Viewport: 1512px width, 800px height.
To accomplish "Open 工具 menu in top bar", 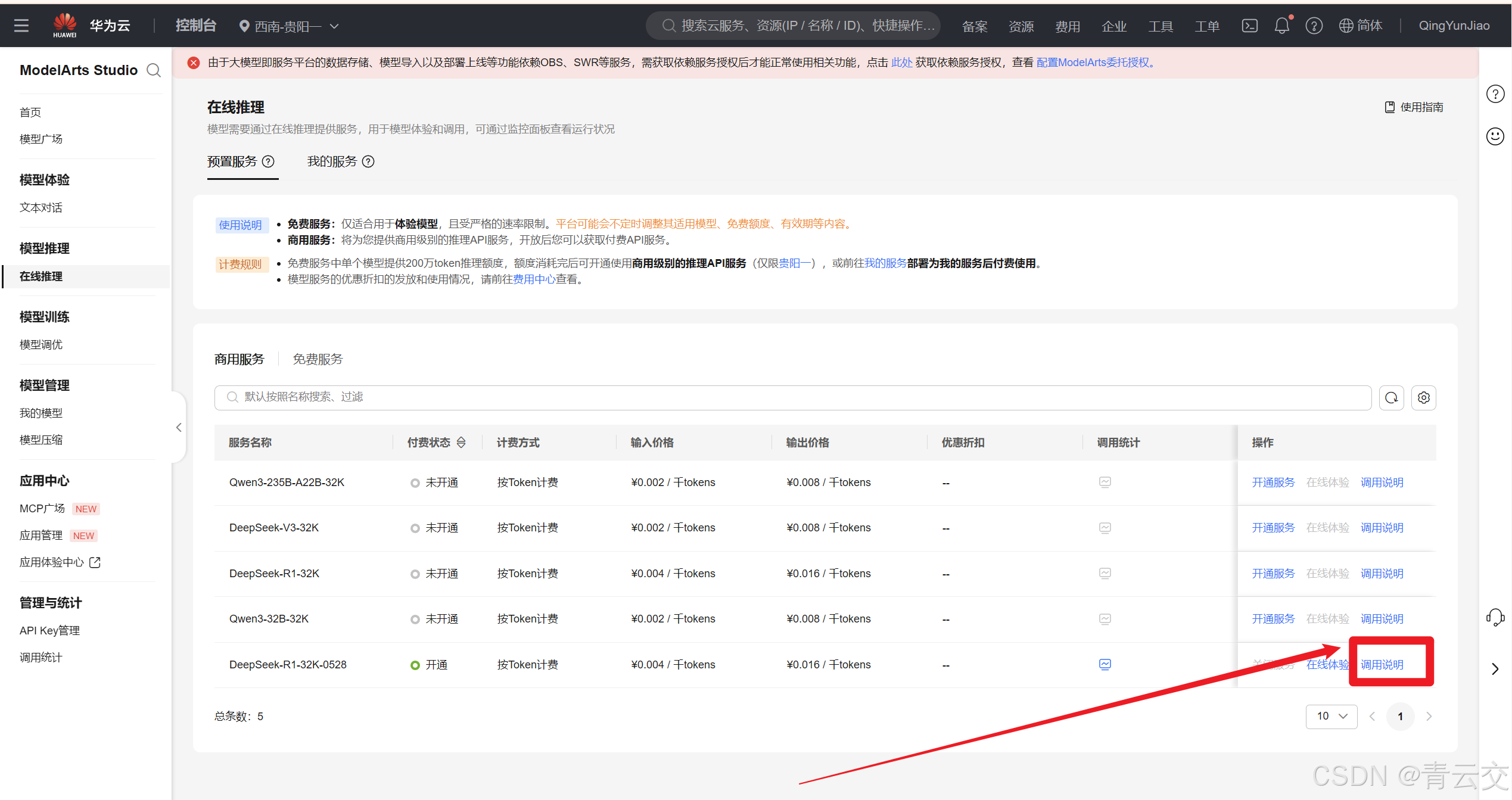I will tap(1161, 26).
